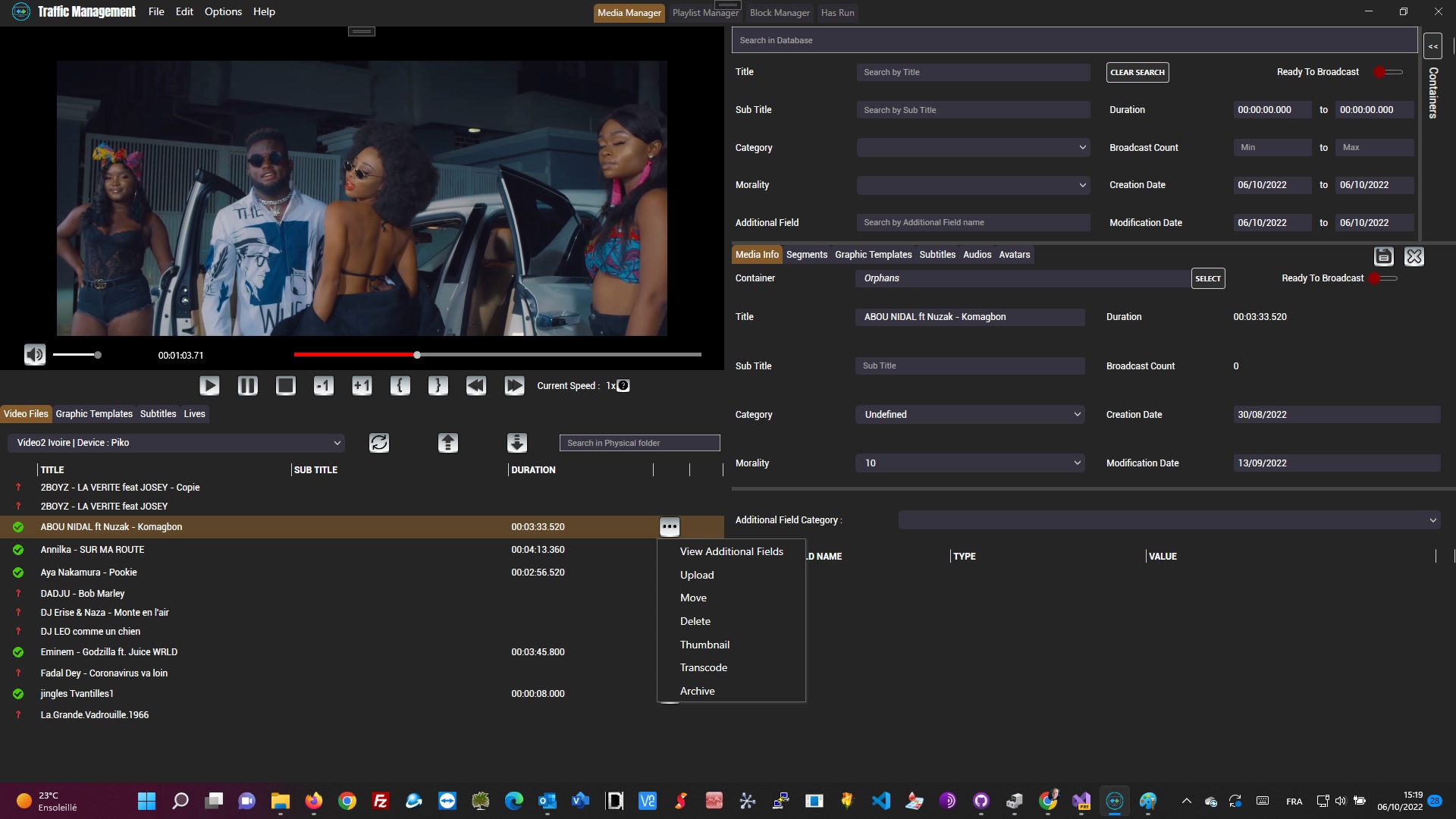
Task: Pause the video playback
Action: [x=247, y=386]
